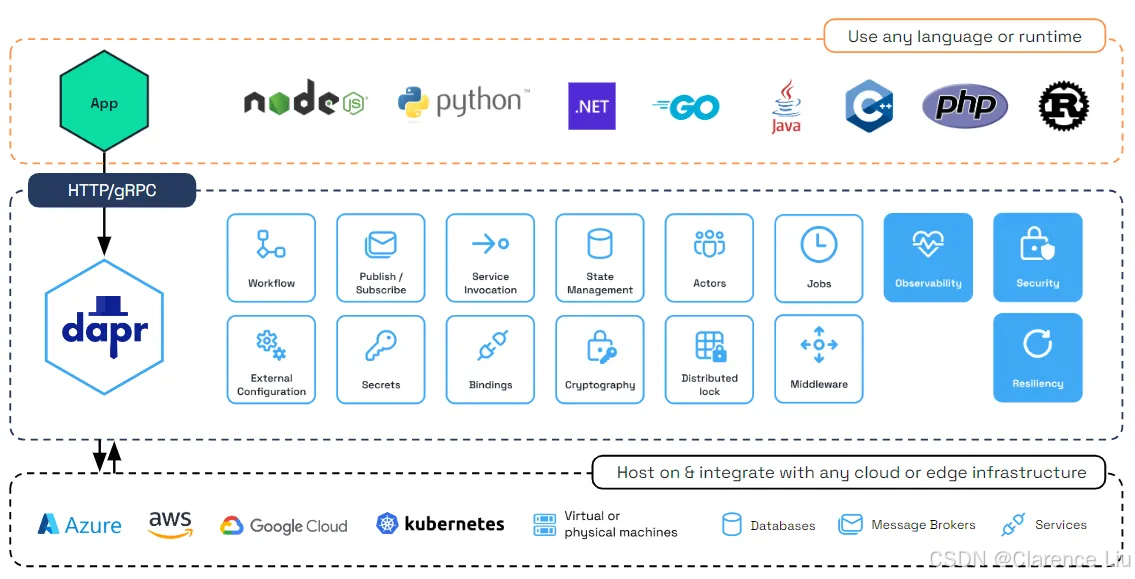Select the Python logo
The image size is (1135, 579).
464,103
